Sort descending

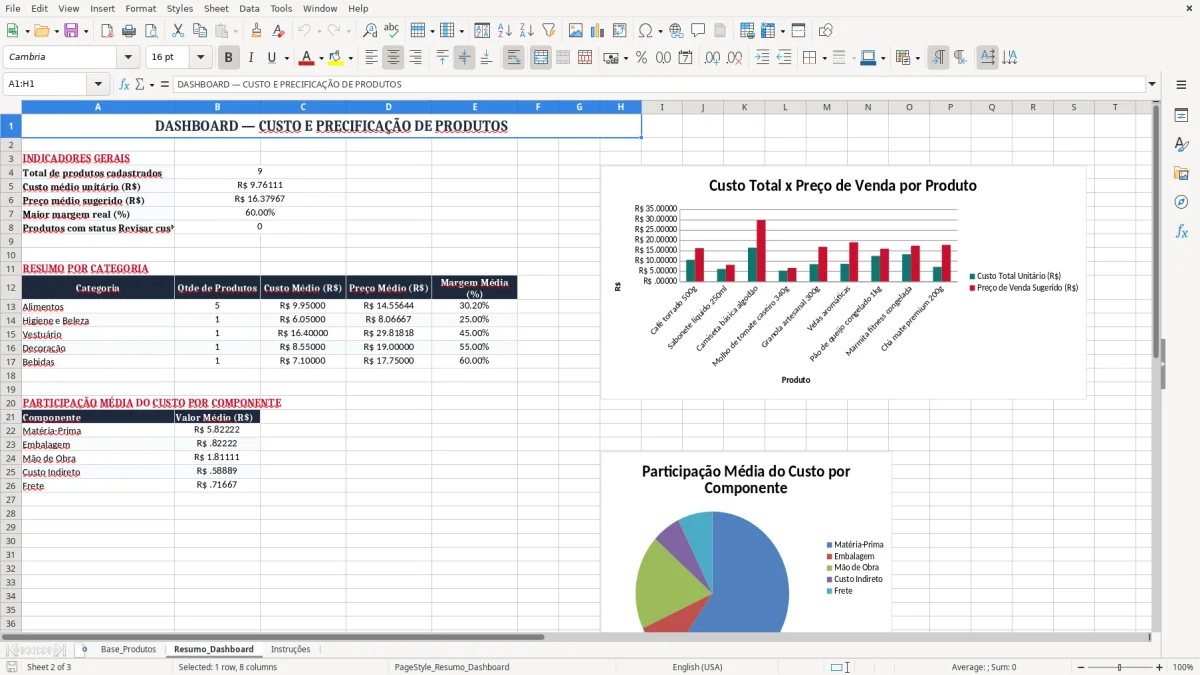click(526, 31)
